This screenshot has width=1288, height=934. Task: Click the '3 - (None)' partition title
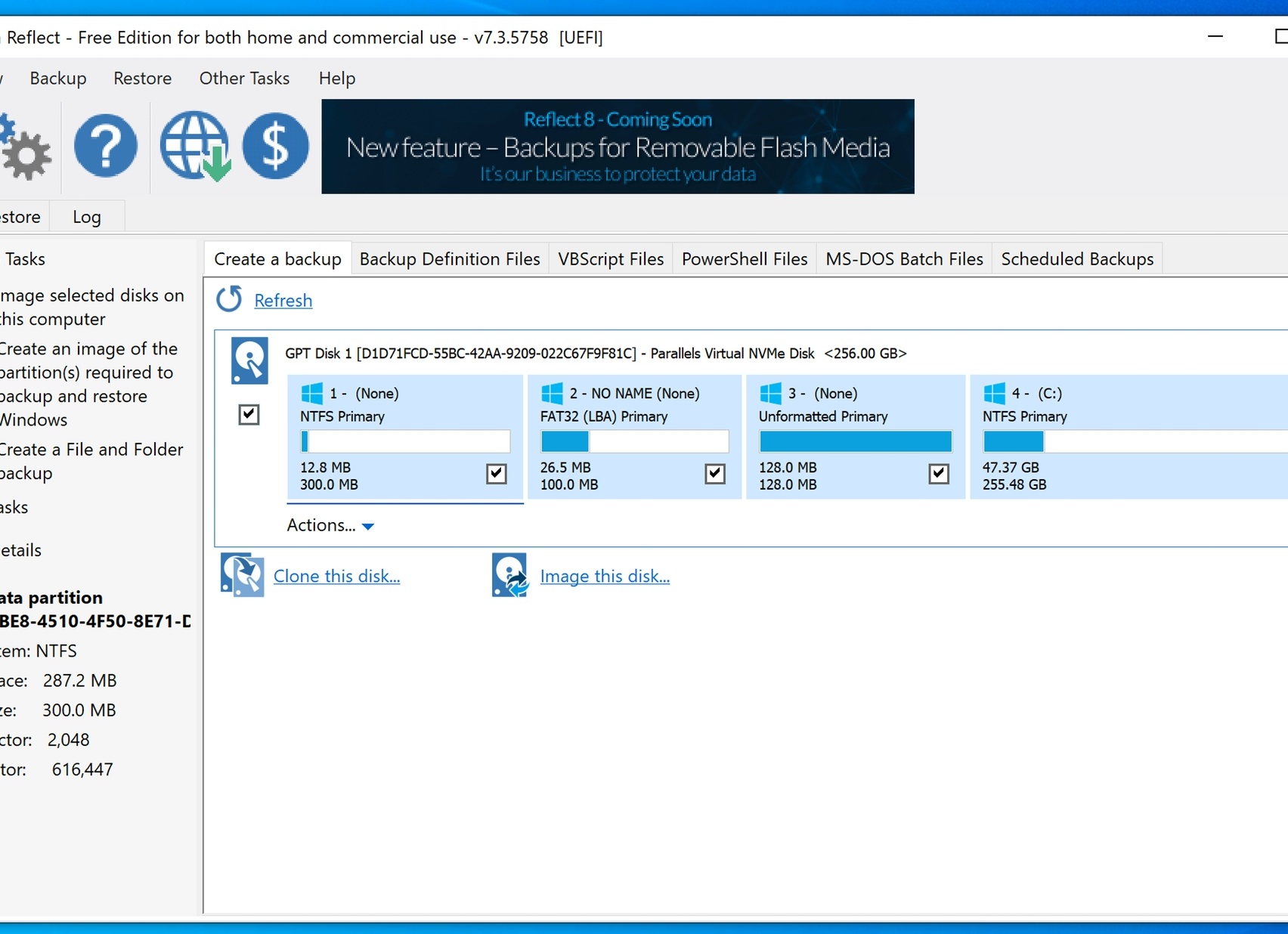point(823,394)
